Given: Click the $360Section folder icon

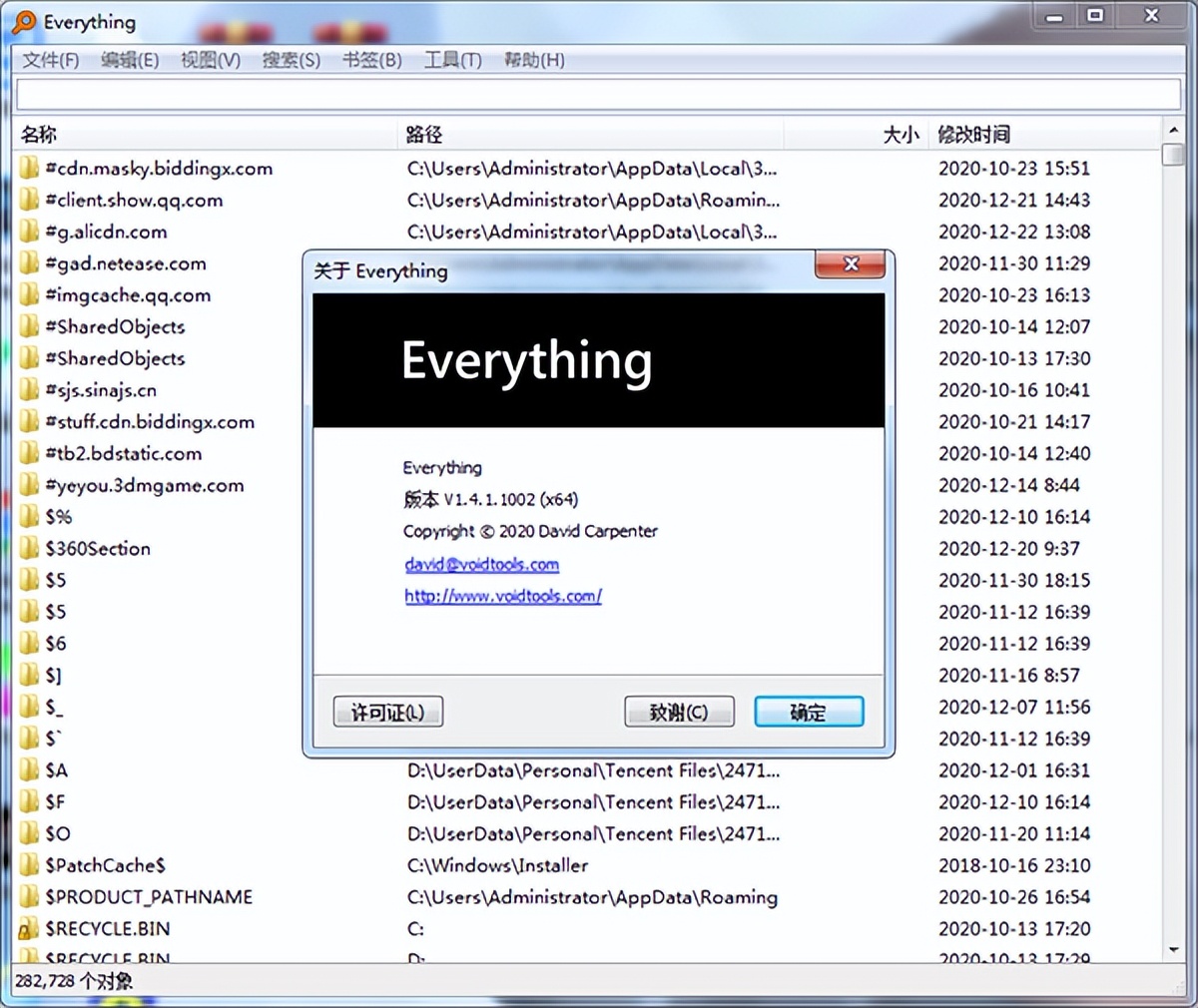Looking at the screenshot, I should [30, 549].
